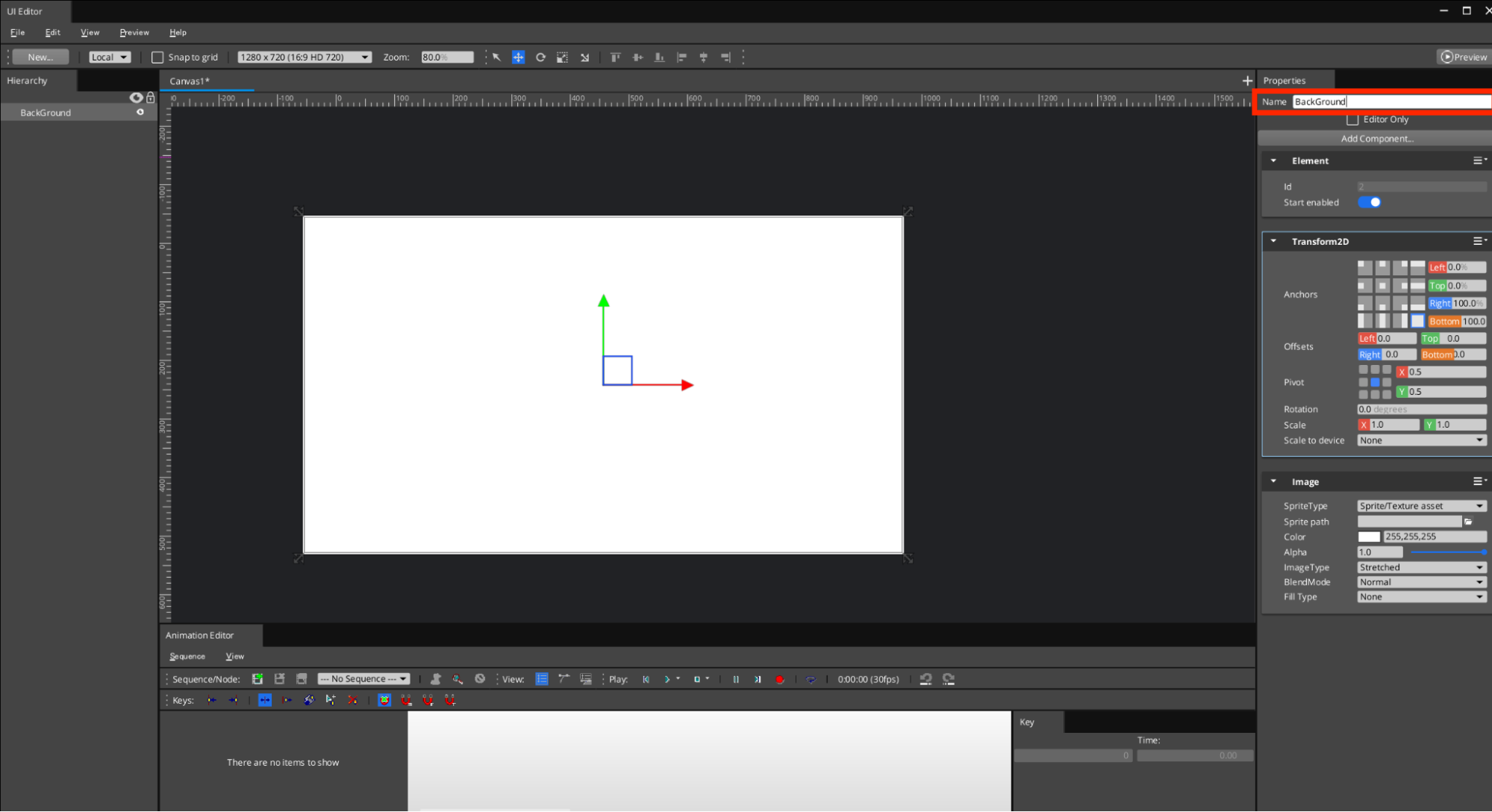Open the Scale to device dropdown
1492x812 pixels.
click(1422, 440)
